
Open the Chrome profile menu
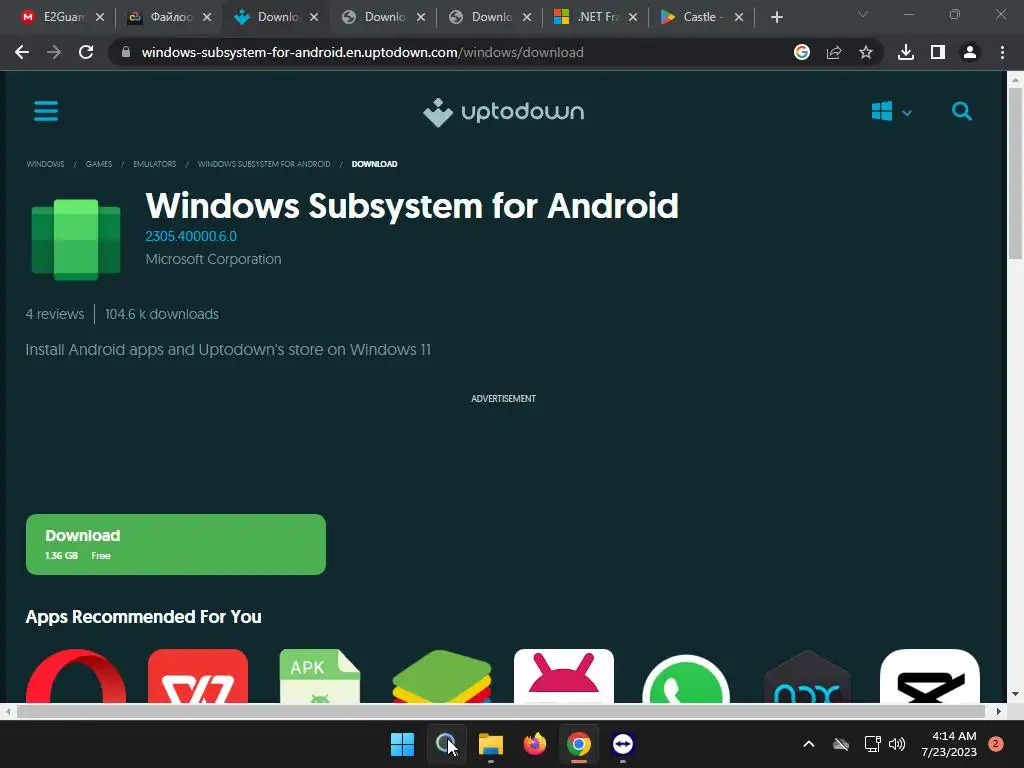click(x=970, y=52)
